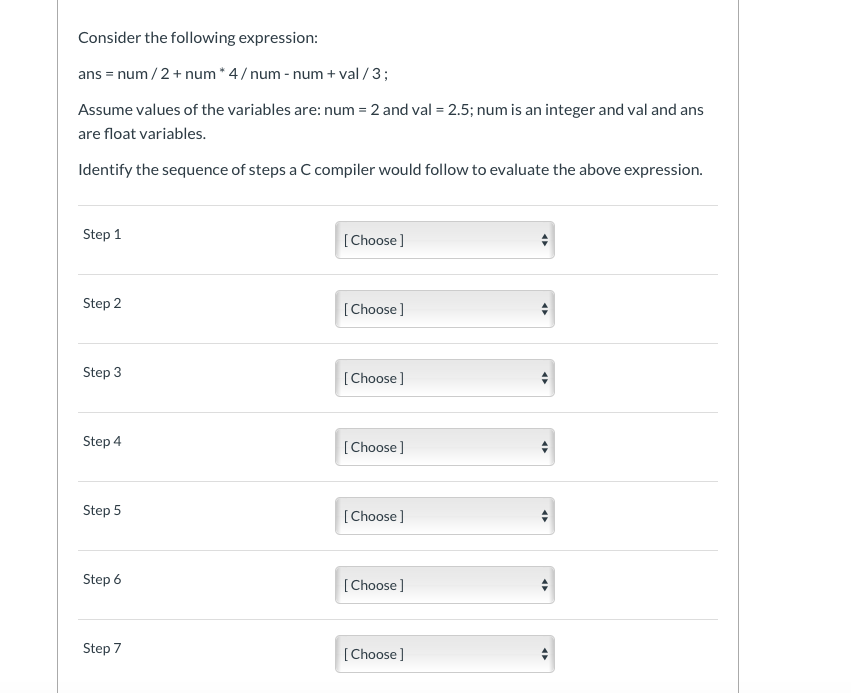Screen dimensions: 851x693
Task: Select the [Choose] placeholder in Step 4
Action: click(374, 447)
